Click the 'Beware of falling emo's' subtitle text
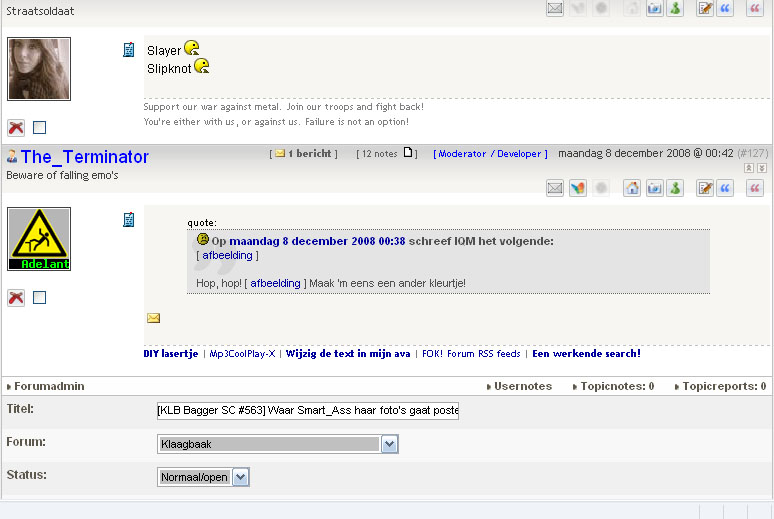Image resolution: width=774 pixels, height=519 pixels. tap(62, 175)
